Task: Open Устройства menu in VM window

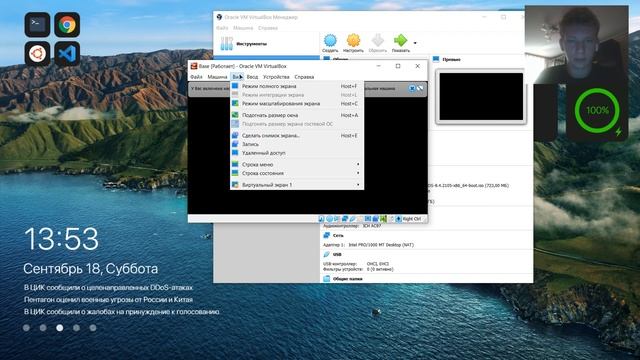Action: [276, 77]
